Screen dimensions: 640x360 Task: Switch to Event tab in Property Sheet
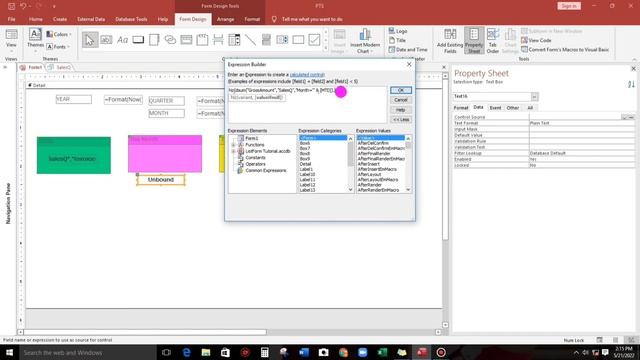495,108
